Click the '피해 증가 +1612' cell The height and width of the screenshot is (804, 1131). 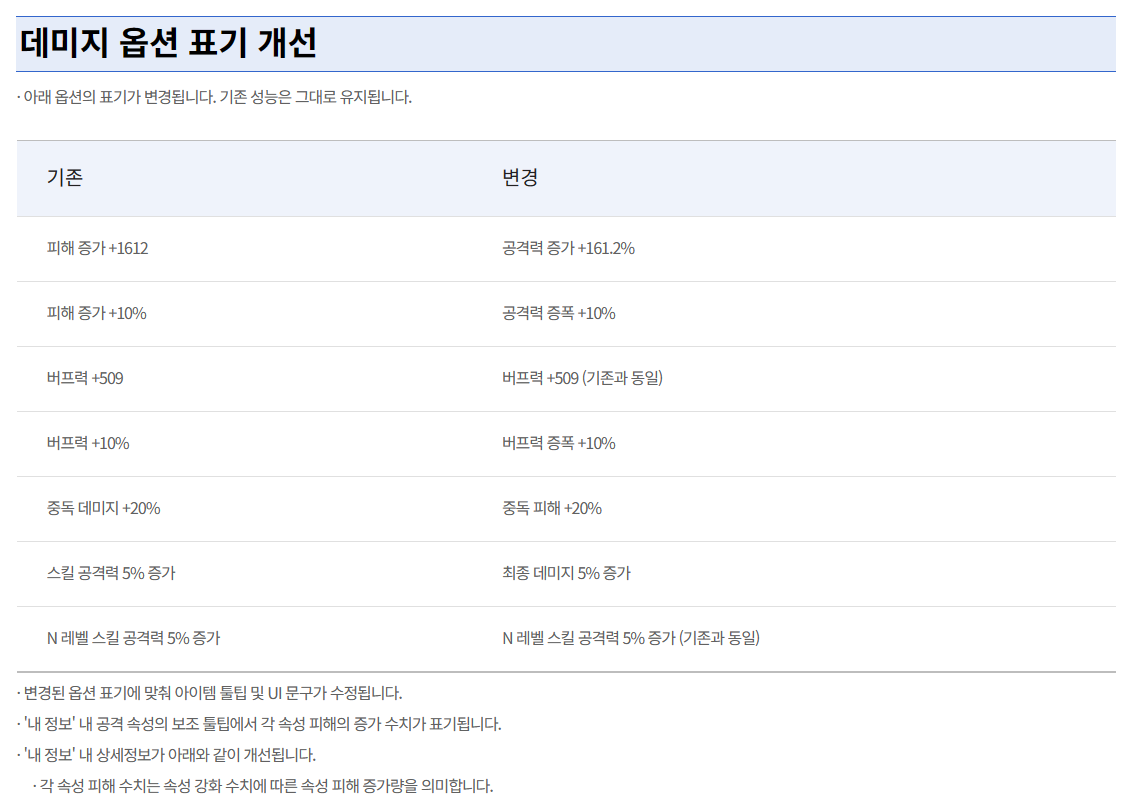tap(97, 248)
